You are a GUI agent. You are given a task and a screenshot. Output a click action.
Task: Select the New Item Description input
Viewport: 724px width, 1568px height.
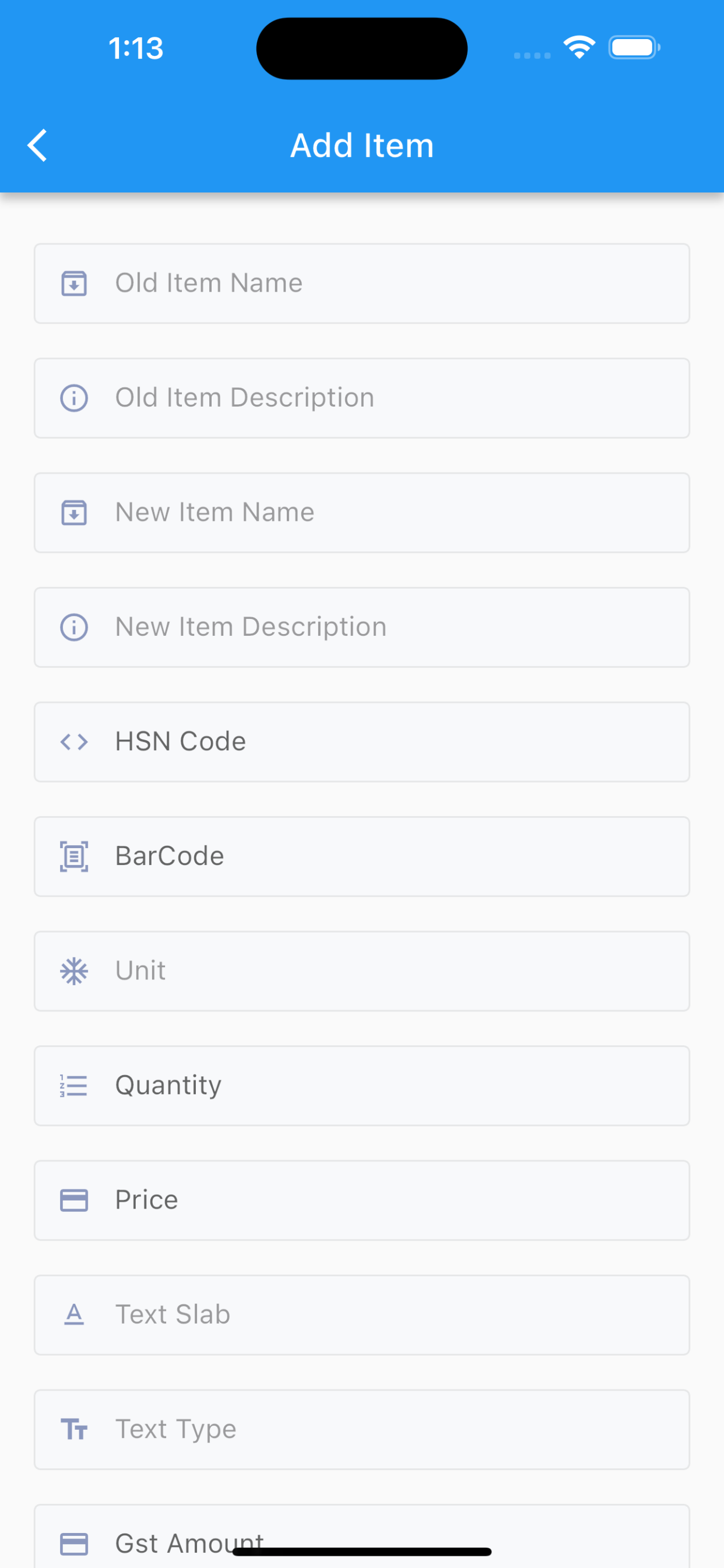tap(362, 627)
